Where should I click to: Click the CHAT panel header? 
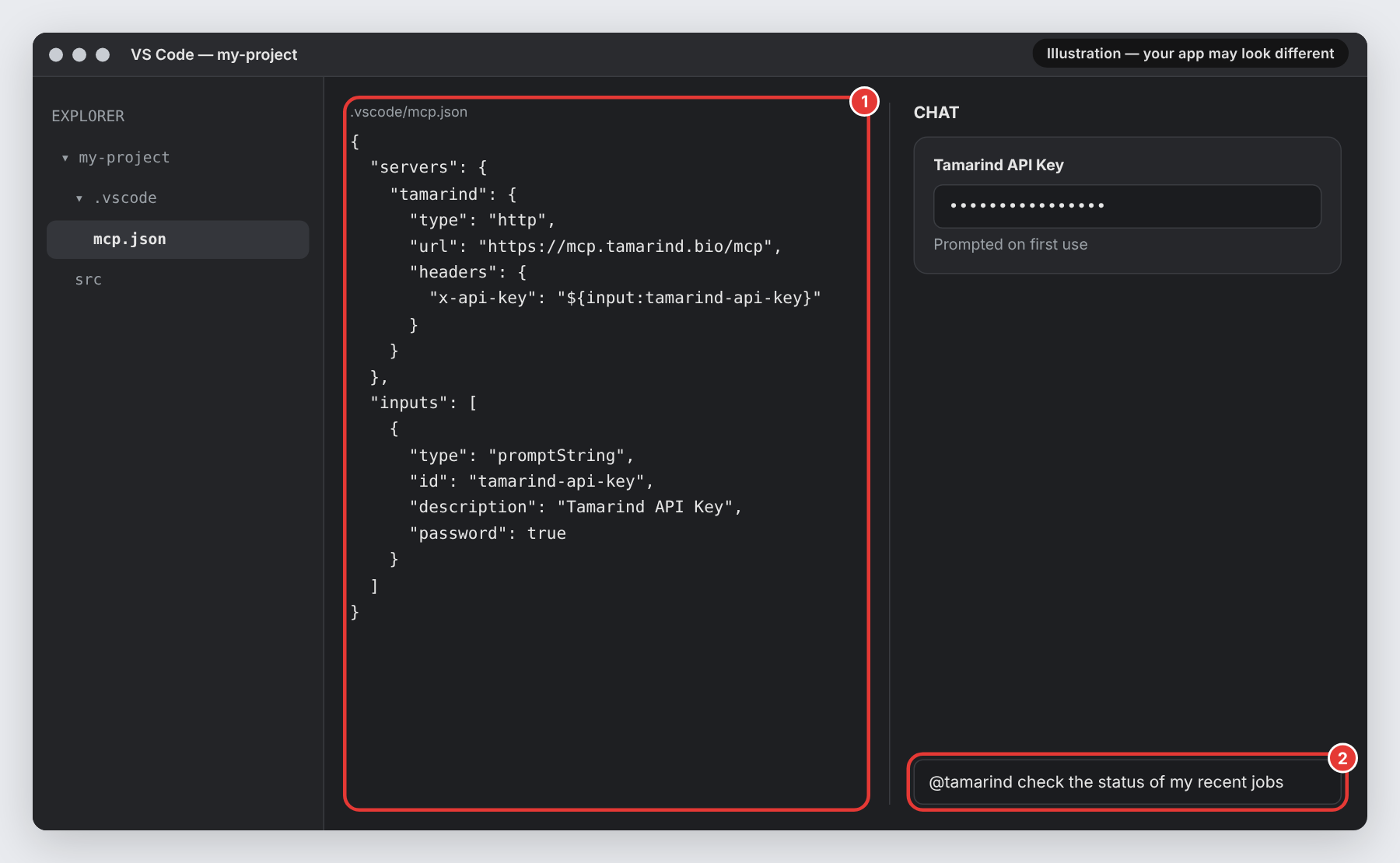point(936,113)
